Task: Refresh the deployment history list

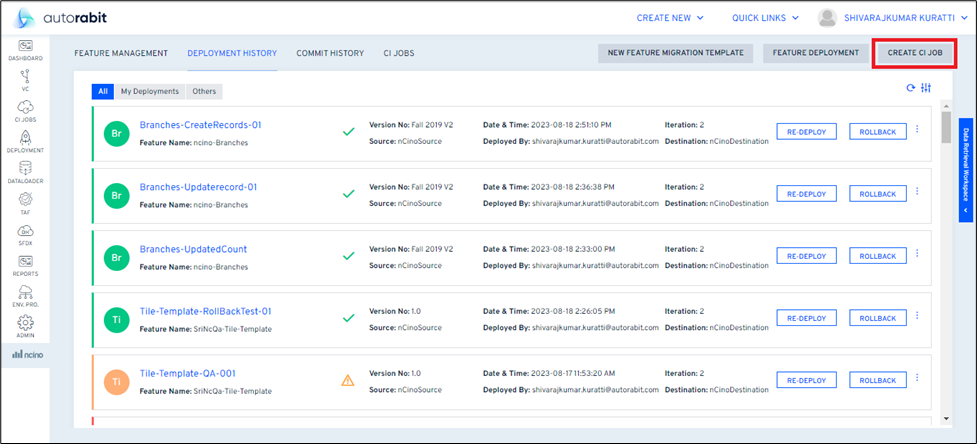Action: [x=910, y=88]
